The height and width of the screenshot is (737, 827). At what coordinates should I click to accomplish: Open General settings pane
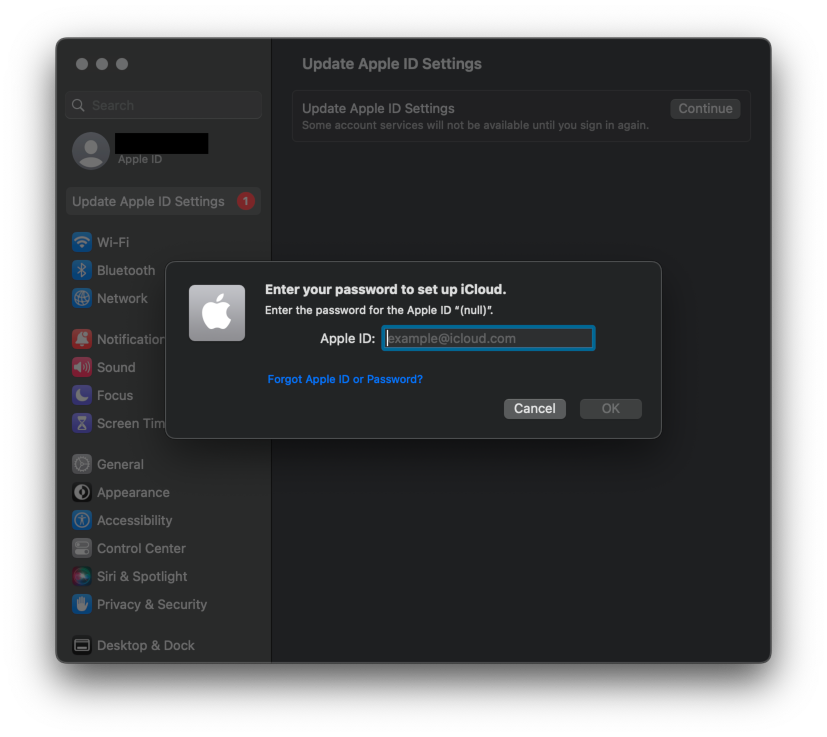pyautogui.click(x=120, y=464)
